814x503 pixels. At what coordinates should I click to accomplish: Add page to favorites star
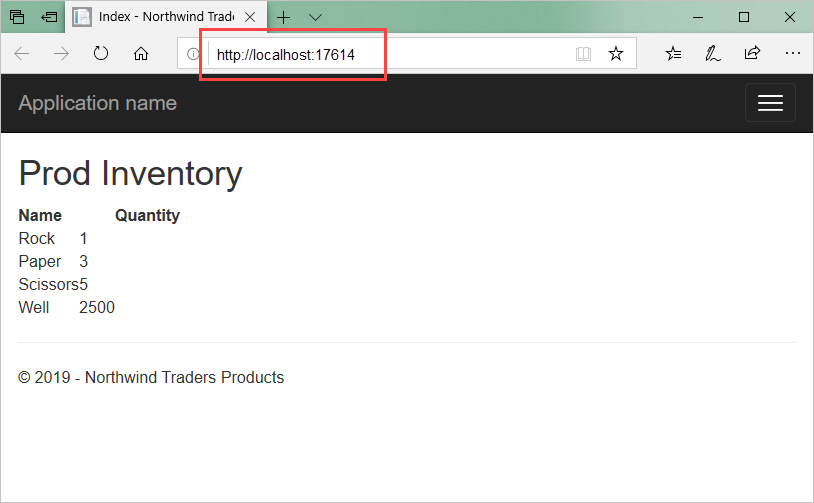tap(616, 53)
